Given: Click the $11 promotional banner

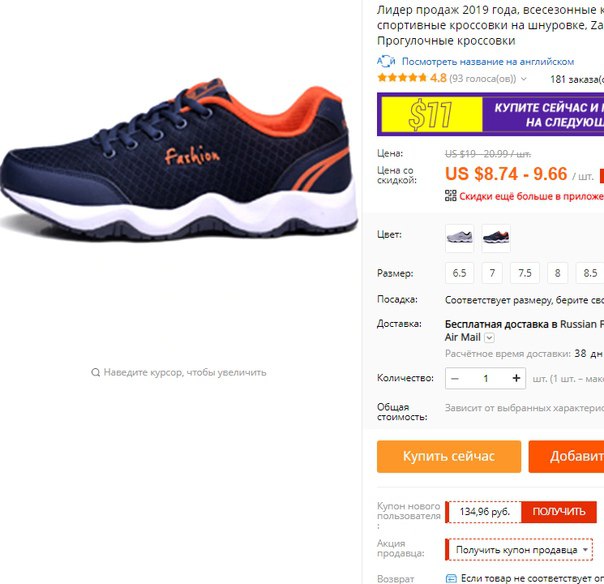Looking at the screenshot, I should pos(490,114).
